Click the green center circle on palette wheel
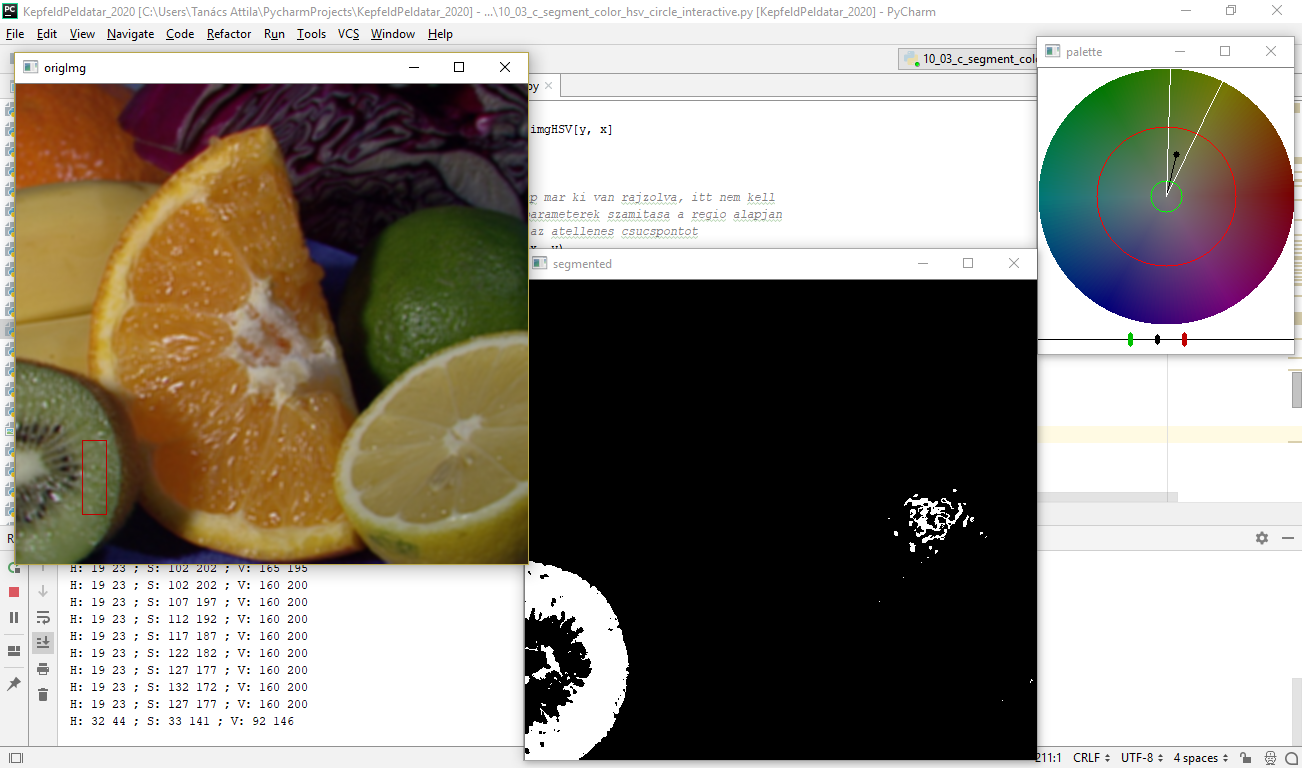 [1166, 197]
